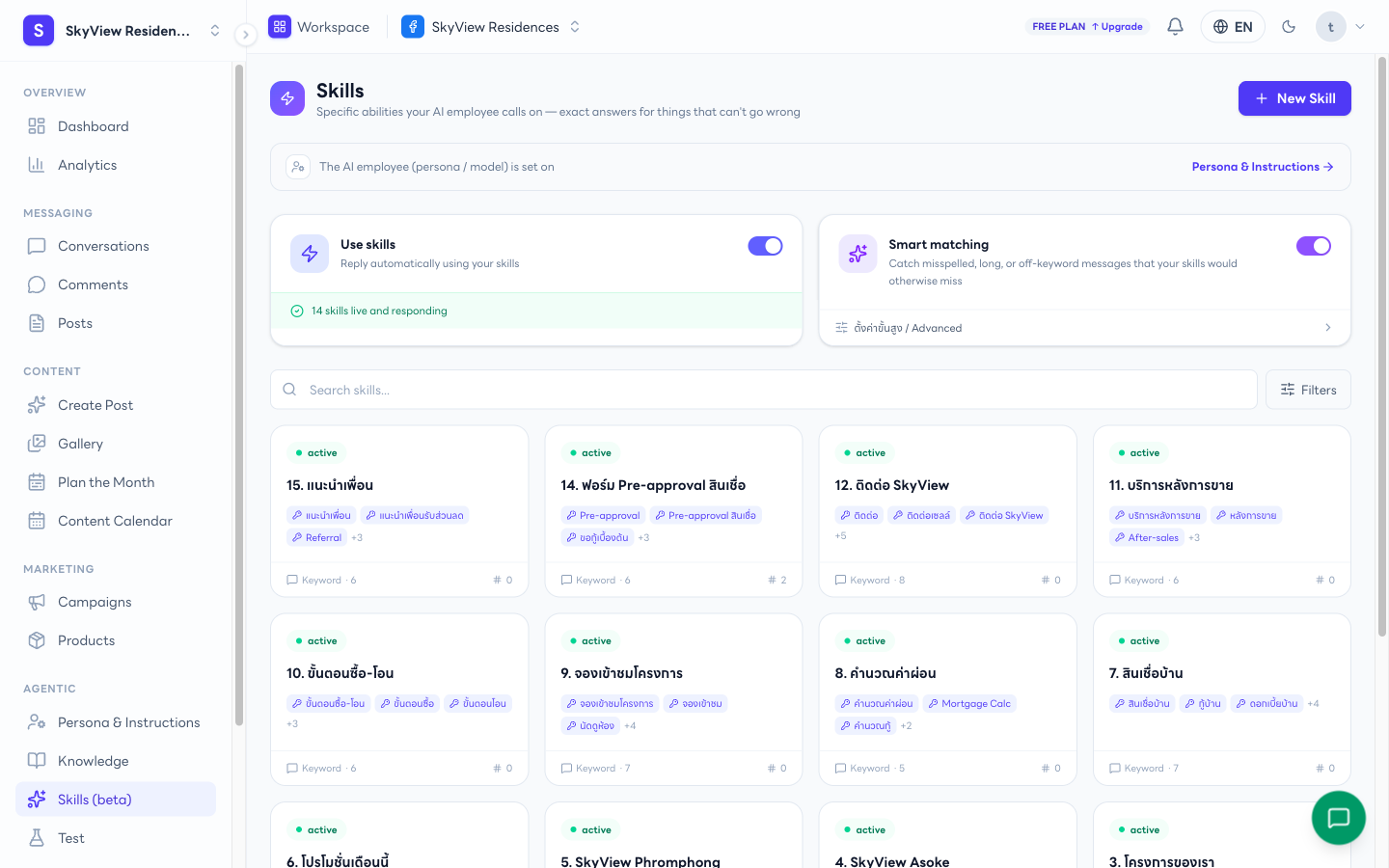Click the Campaigns megaphone icon
The width and height of the screenshot is (1389, 868).
click(37, 602)
